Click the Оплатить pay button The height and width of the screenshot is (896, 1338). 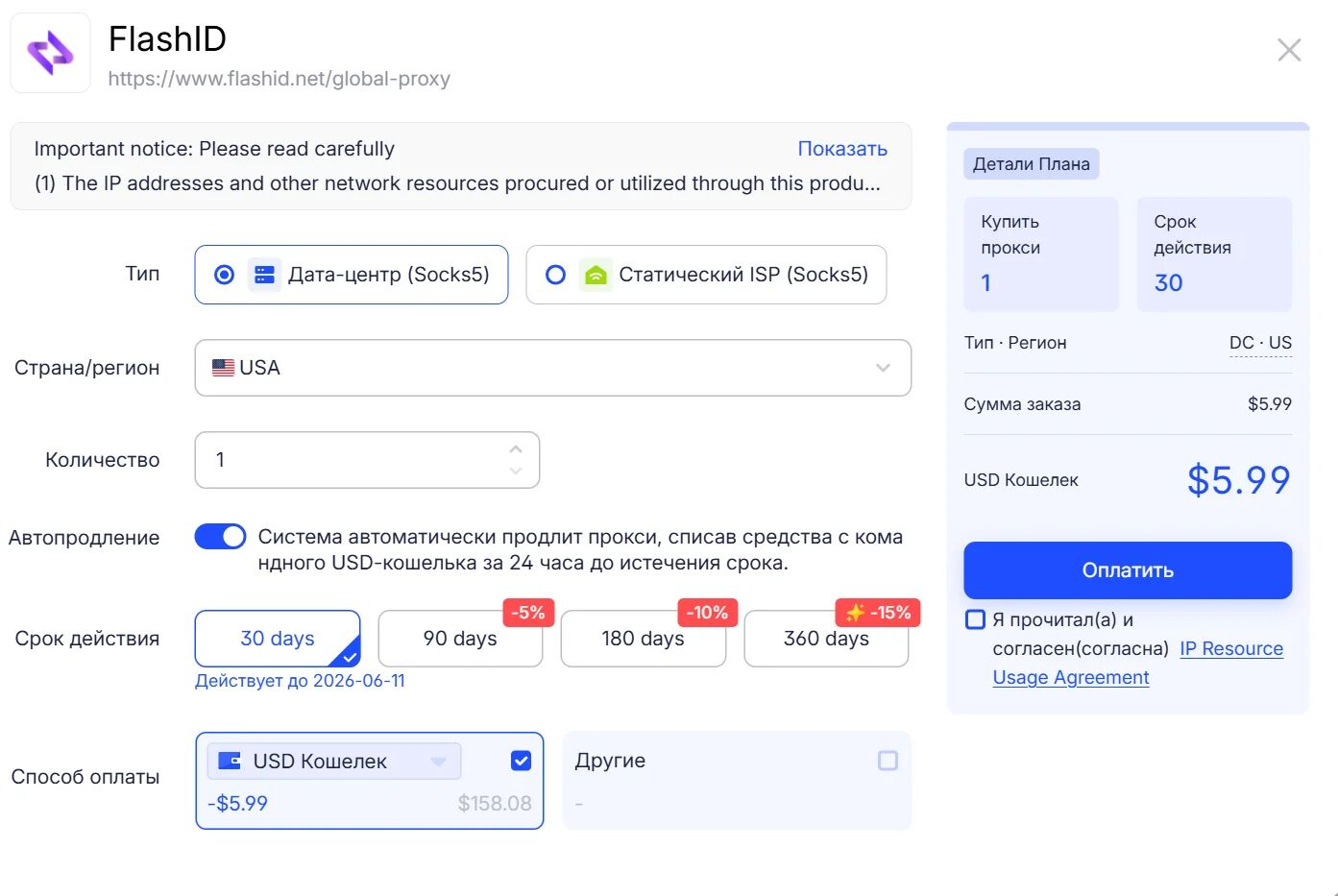click(1128, 570)
